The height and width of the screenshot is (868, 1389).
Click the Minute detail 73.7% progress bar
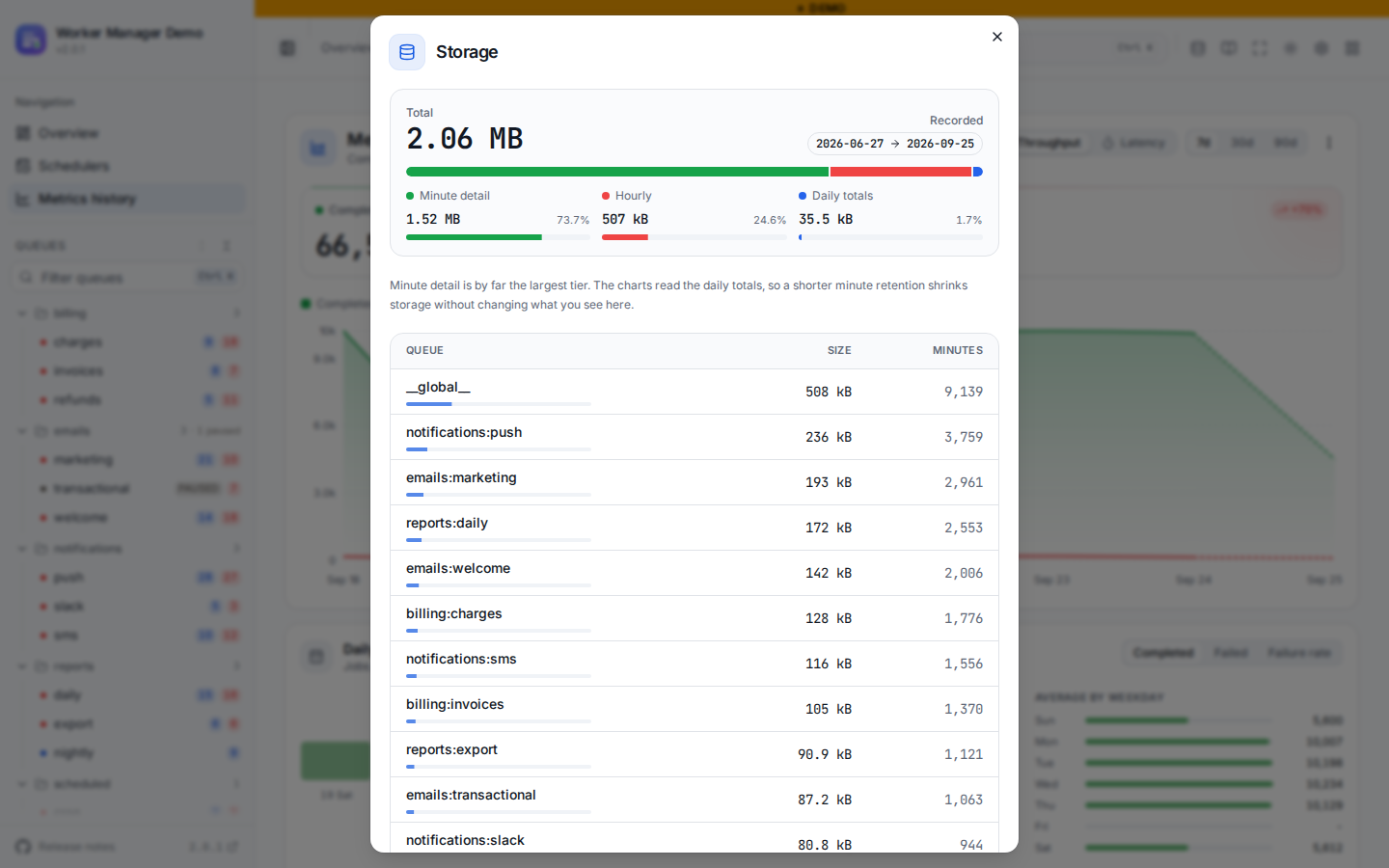(x=498, y=237)
